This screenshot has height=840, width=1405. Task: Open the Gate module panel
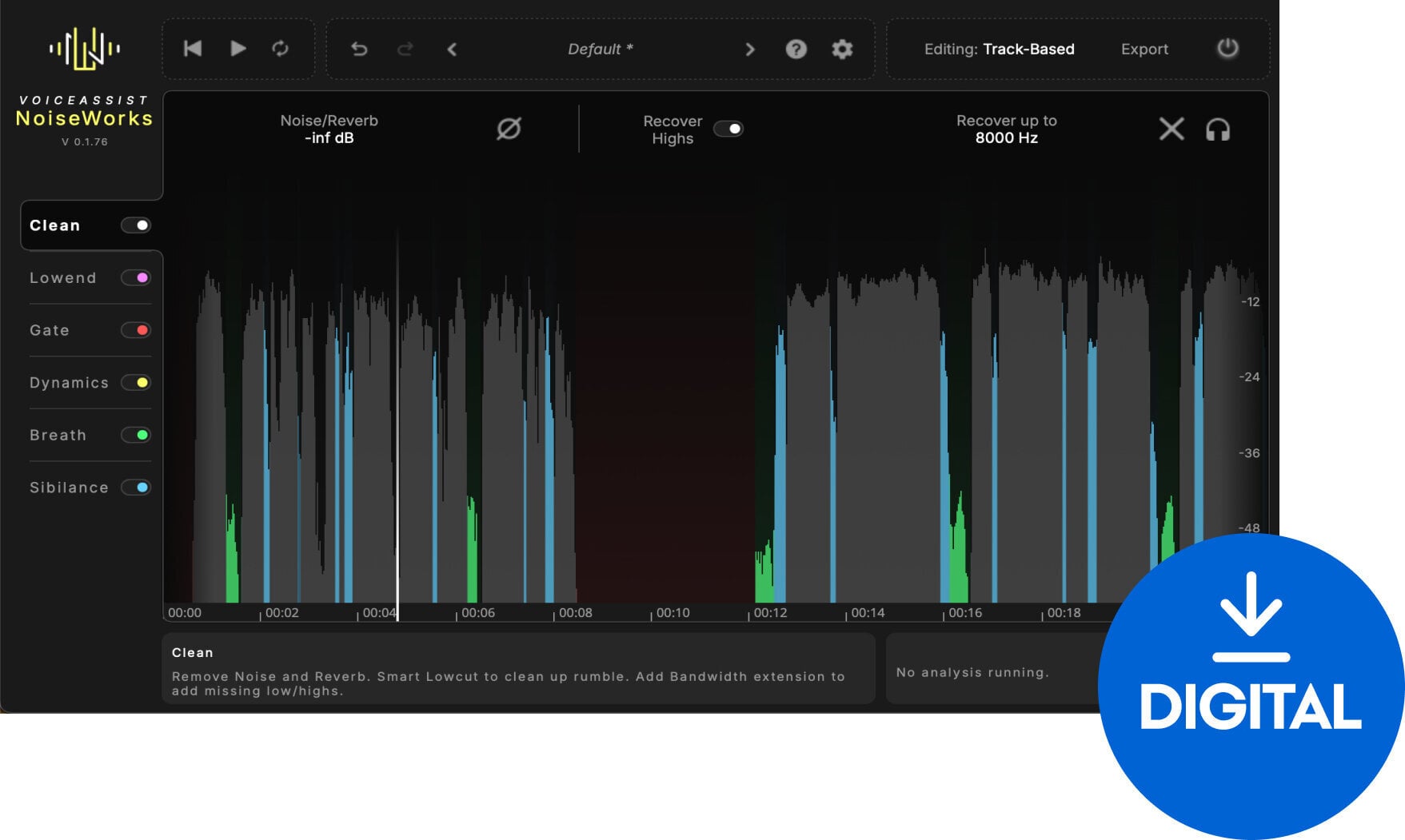(49, 330)
